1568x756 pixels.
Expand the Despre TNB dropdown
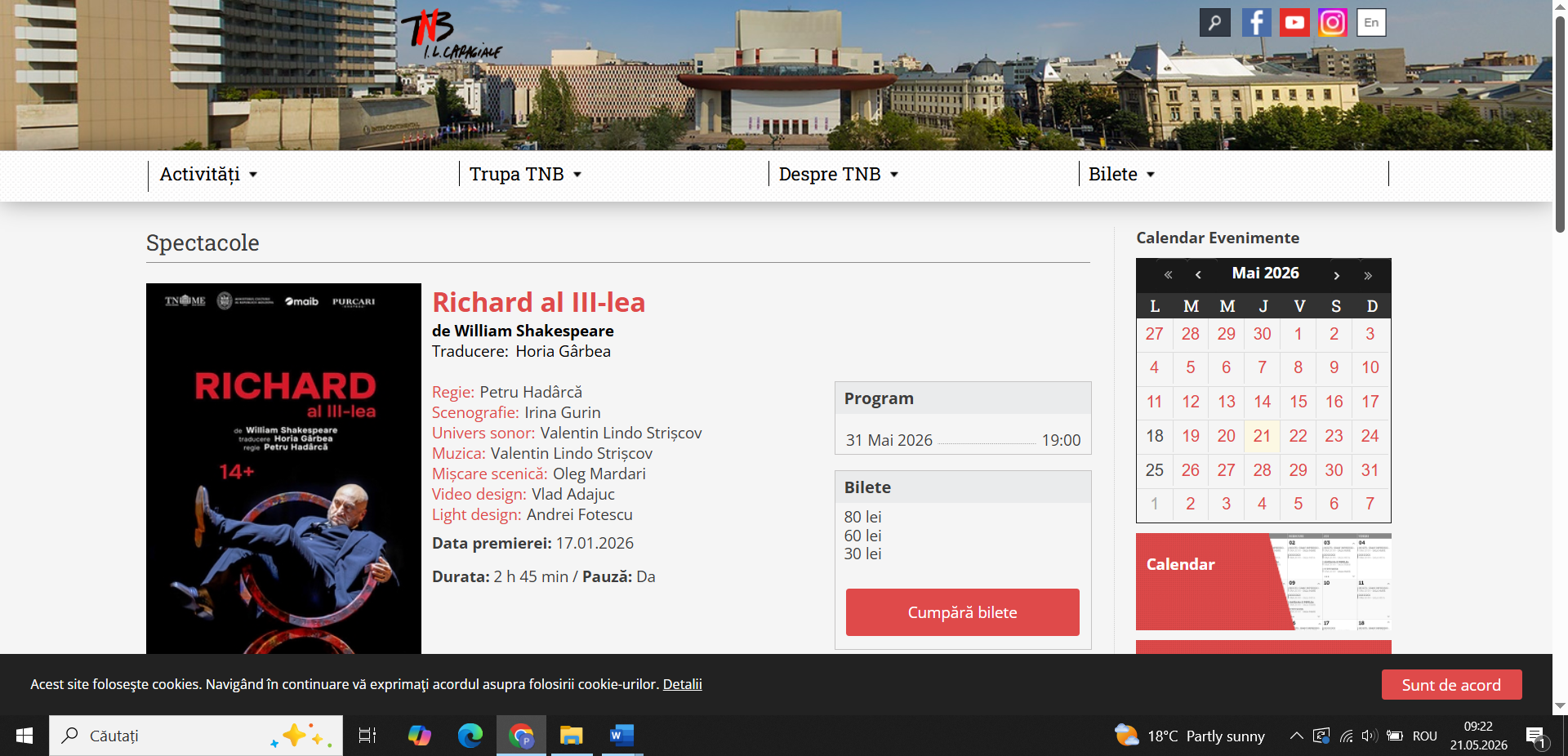click(x=838, y=175)
